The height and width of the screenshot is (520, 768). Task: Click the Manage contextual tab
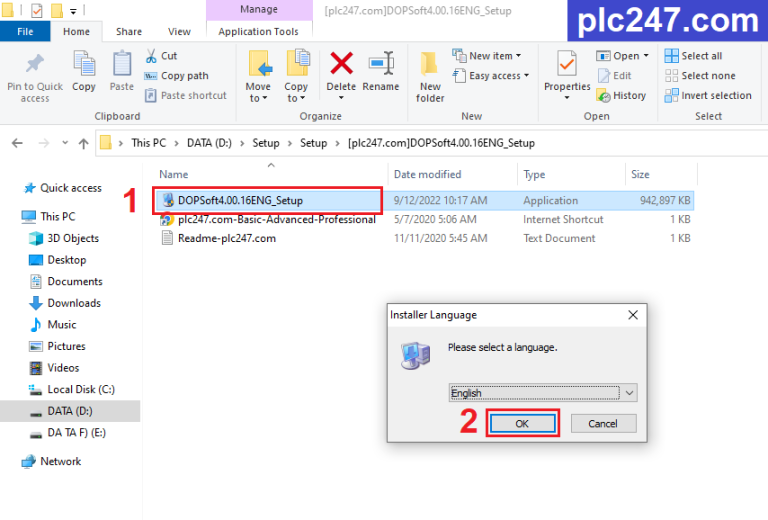pyautogui.click(x=259, y=9)
